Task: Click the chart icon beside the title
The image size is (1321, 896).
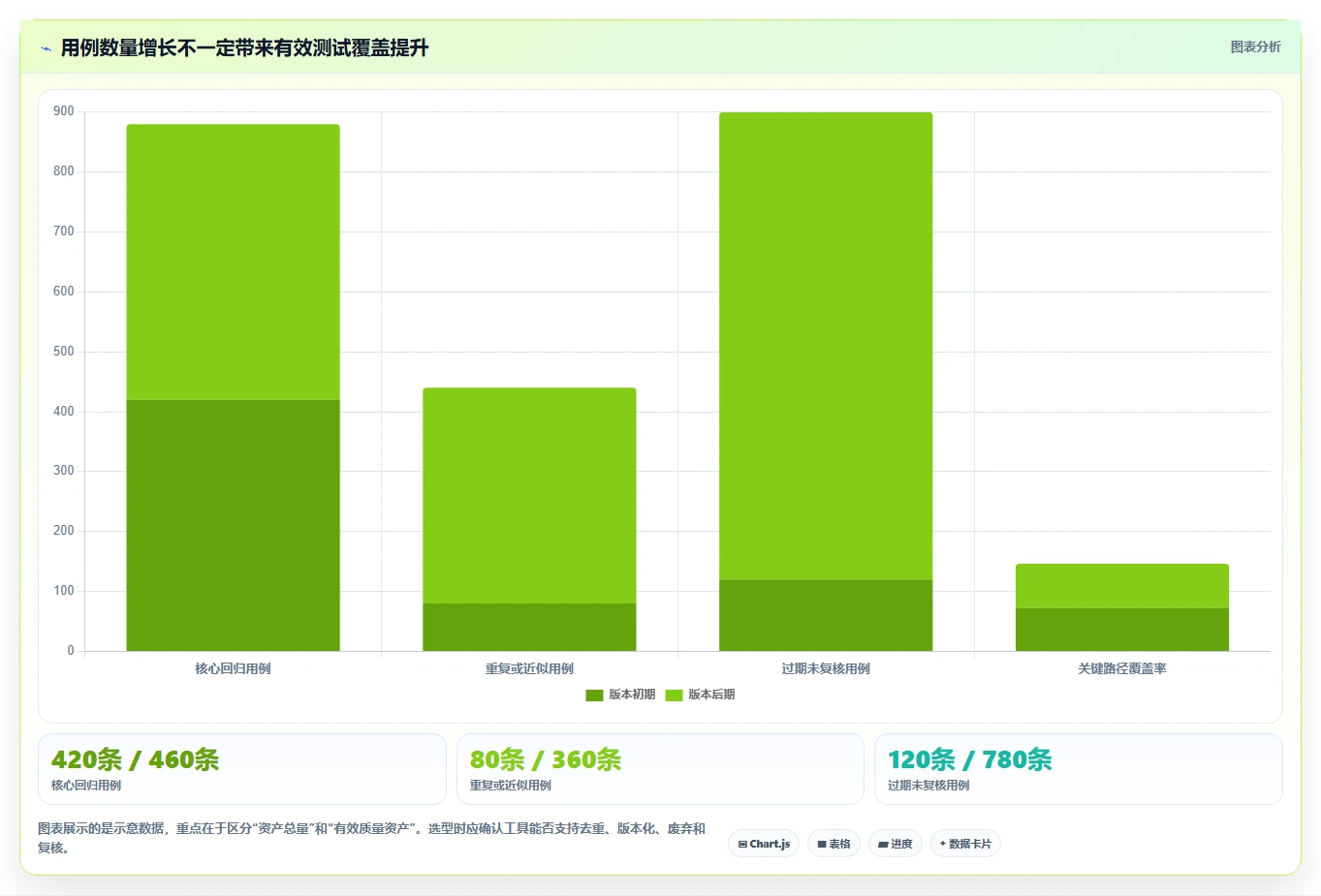Action: (46, 48)
